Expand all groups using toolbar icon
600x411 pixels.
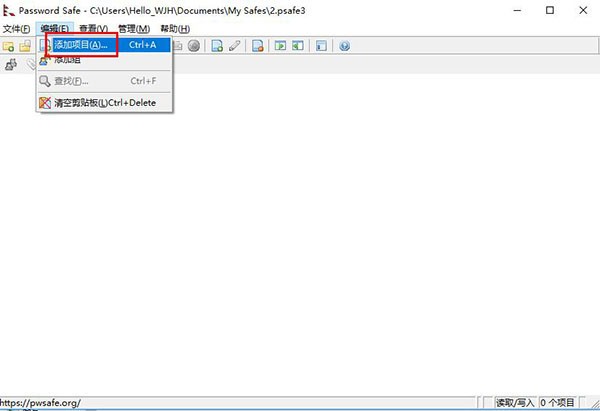[281, 46]
